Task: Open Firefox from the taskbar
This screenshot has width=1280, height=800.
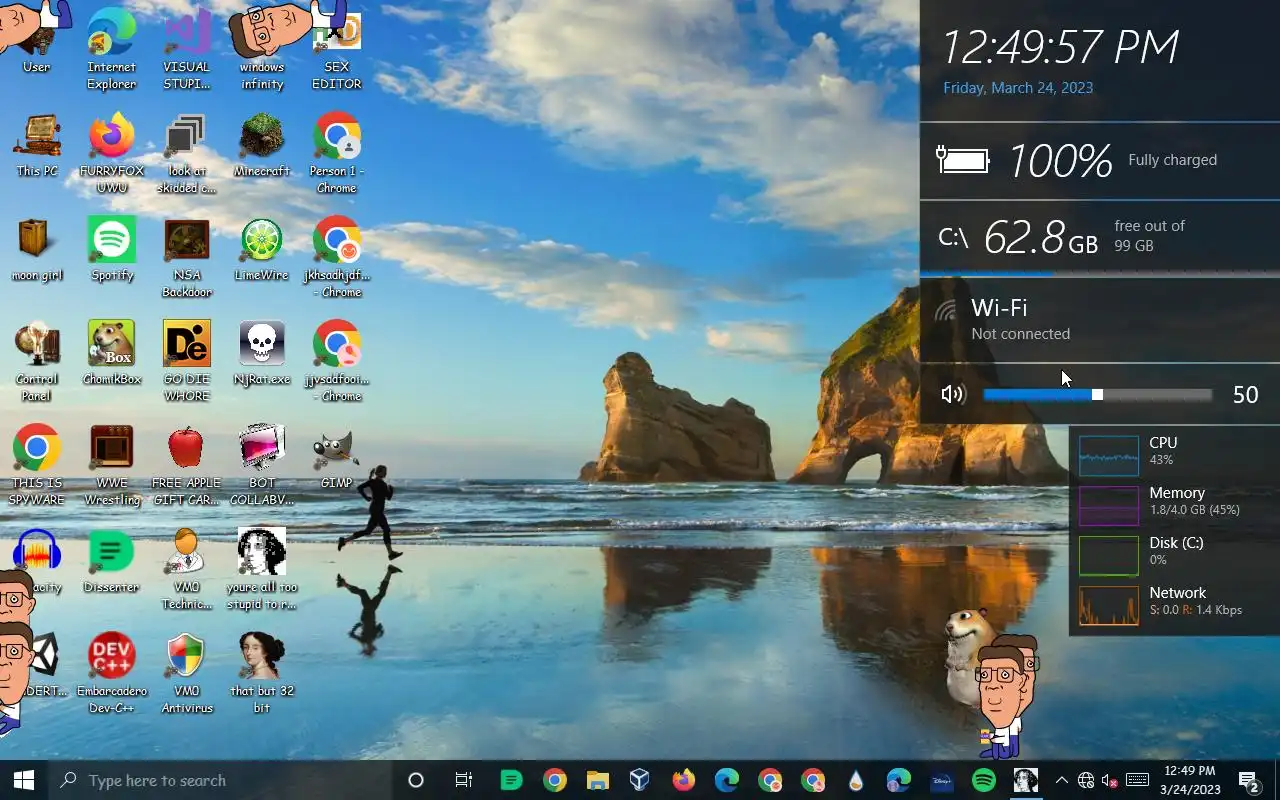Action: [x=683, y=780]
